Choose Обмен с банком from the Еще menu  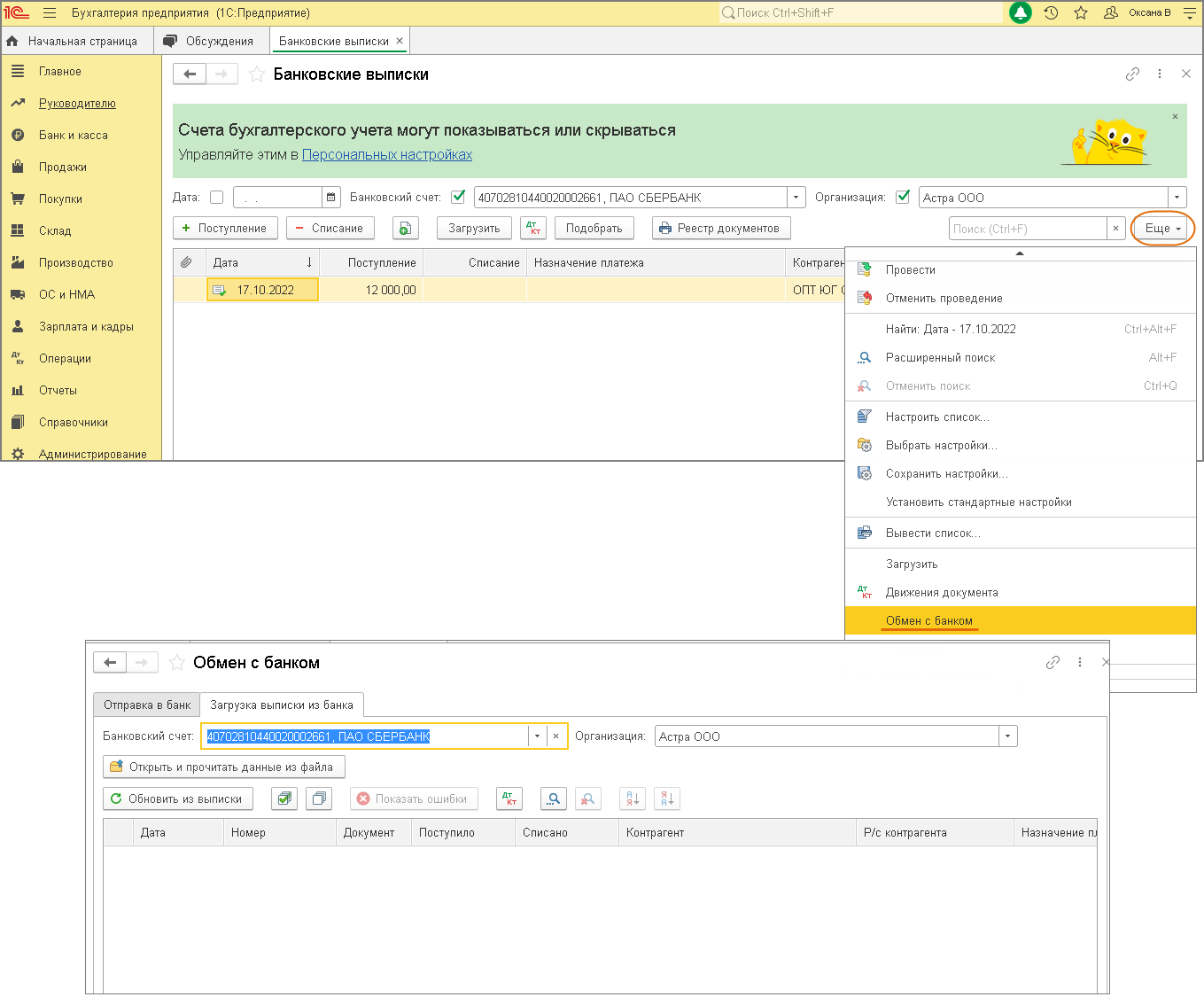point(1021,620)
